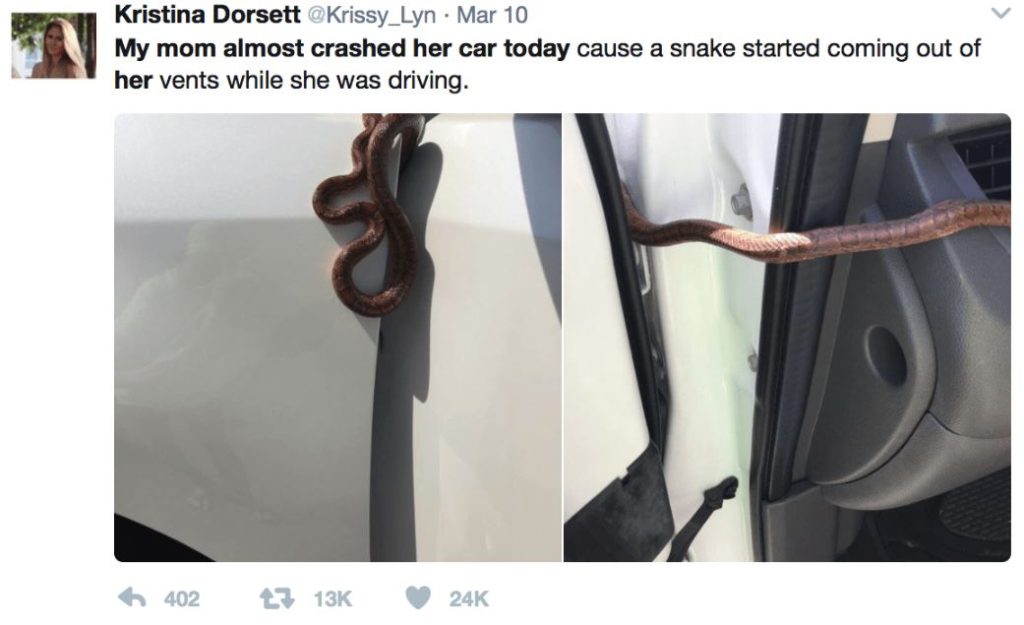Image resolution: width=1024 pixels, height=625 pixels.
Task: View the 13K retweets count
Action: point(332,599)
